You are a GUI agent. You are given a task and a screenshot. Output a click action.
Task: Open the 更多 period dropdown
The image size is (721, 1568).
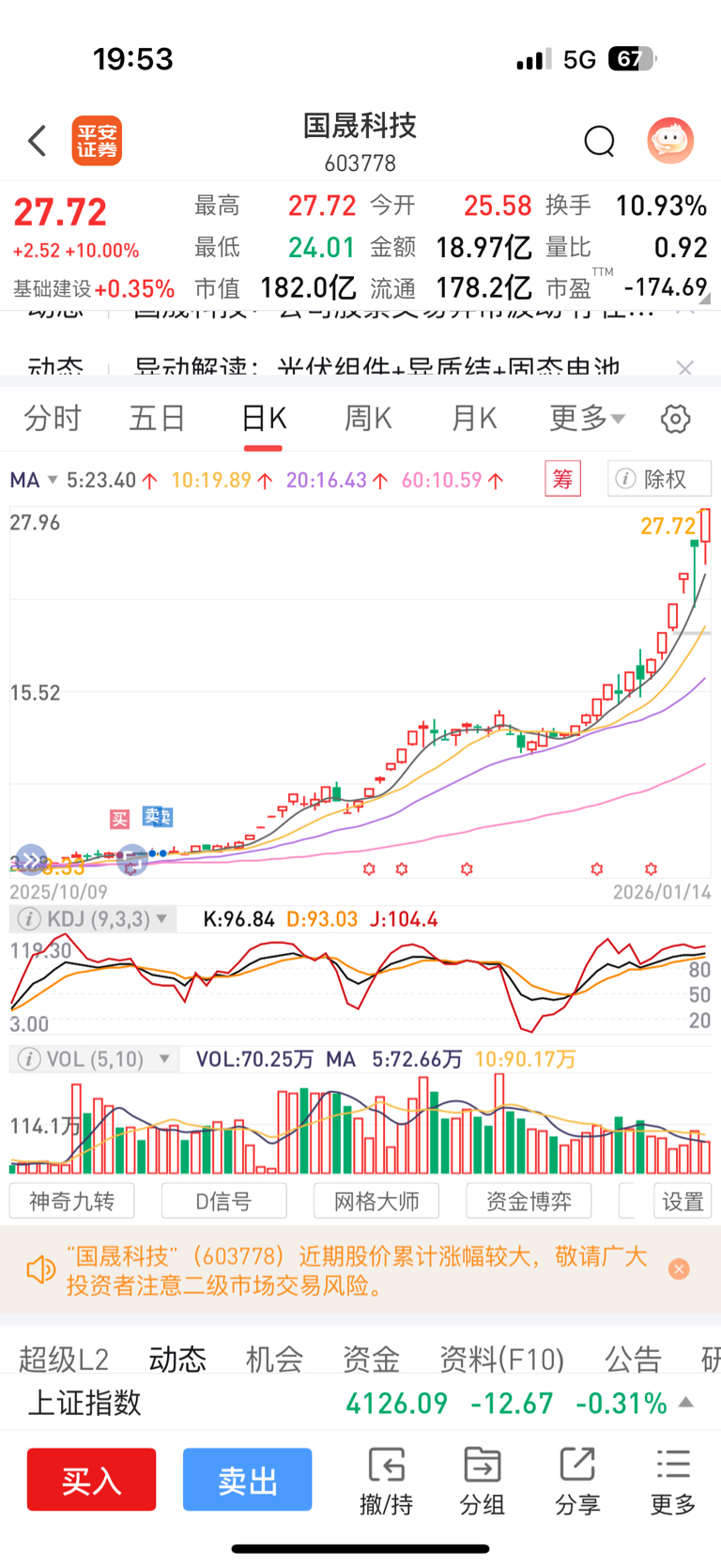(587, 418)
